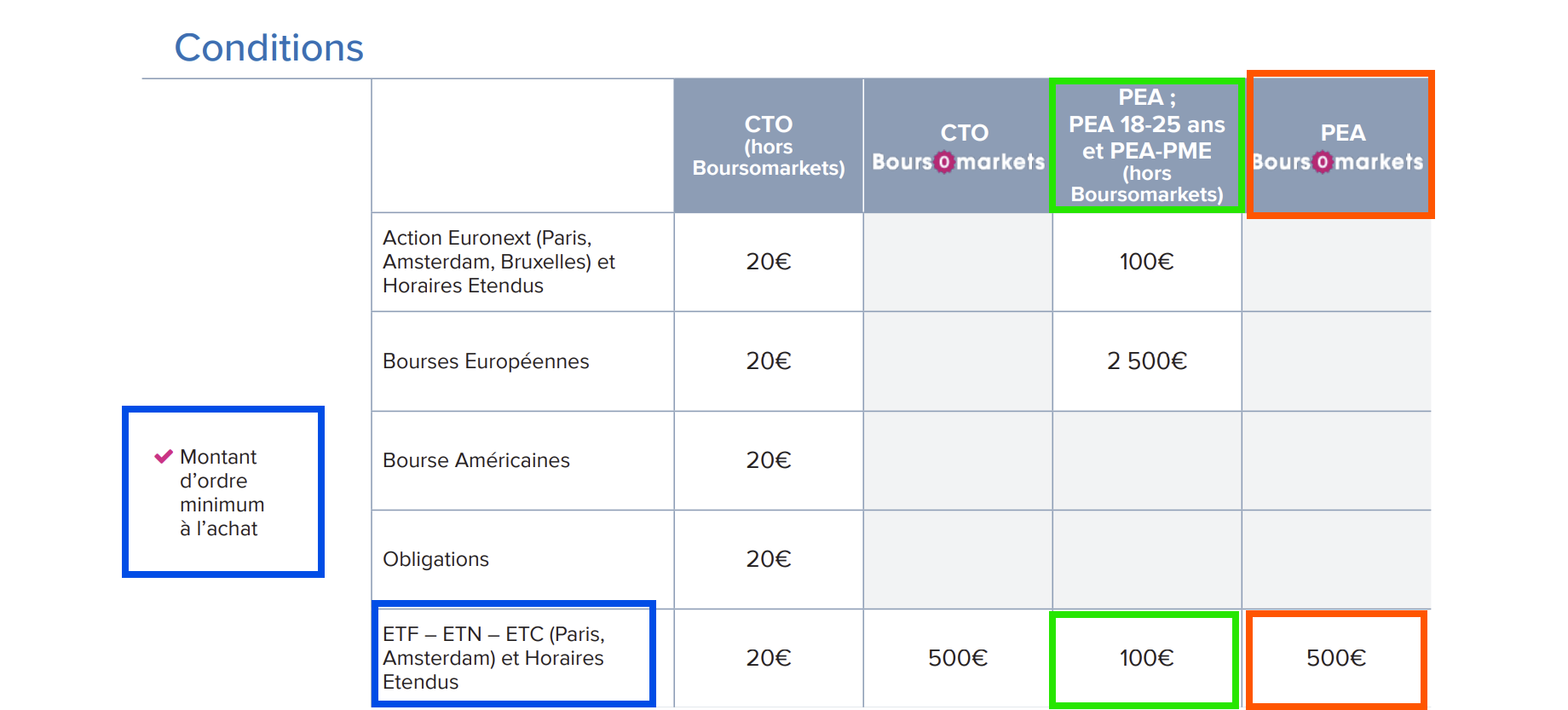Click the CTO (hors Boursomarkets) column header
The width and height of the screenshot is (1568, 710).
(x=769, y=146)
